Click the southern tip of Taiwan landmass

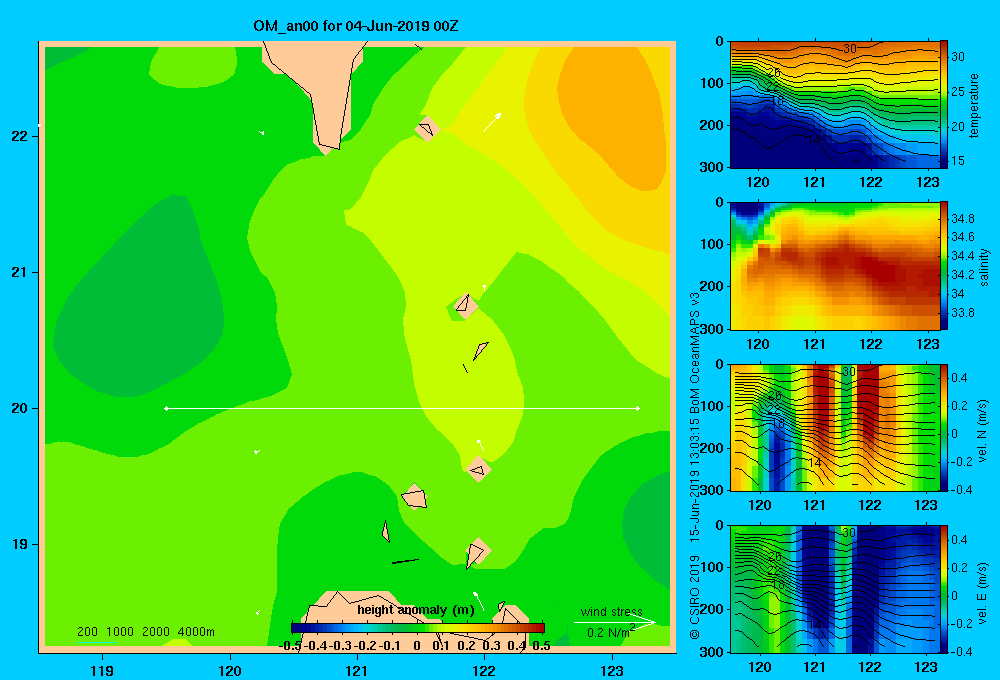click(328, 146)
